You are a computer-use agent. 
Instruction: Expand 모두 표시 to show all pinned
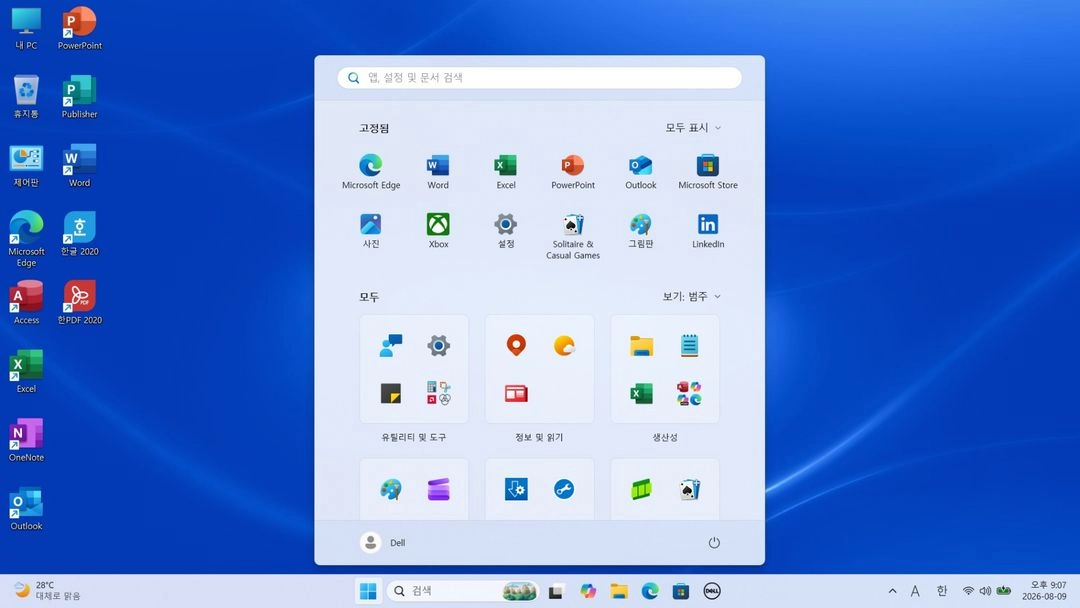pos(693,127)
